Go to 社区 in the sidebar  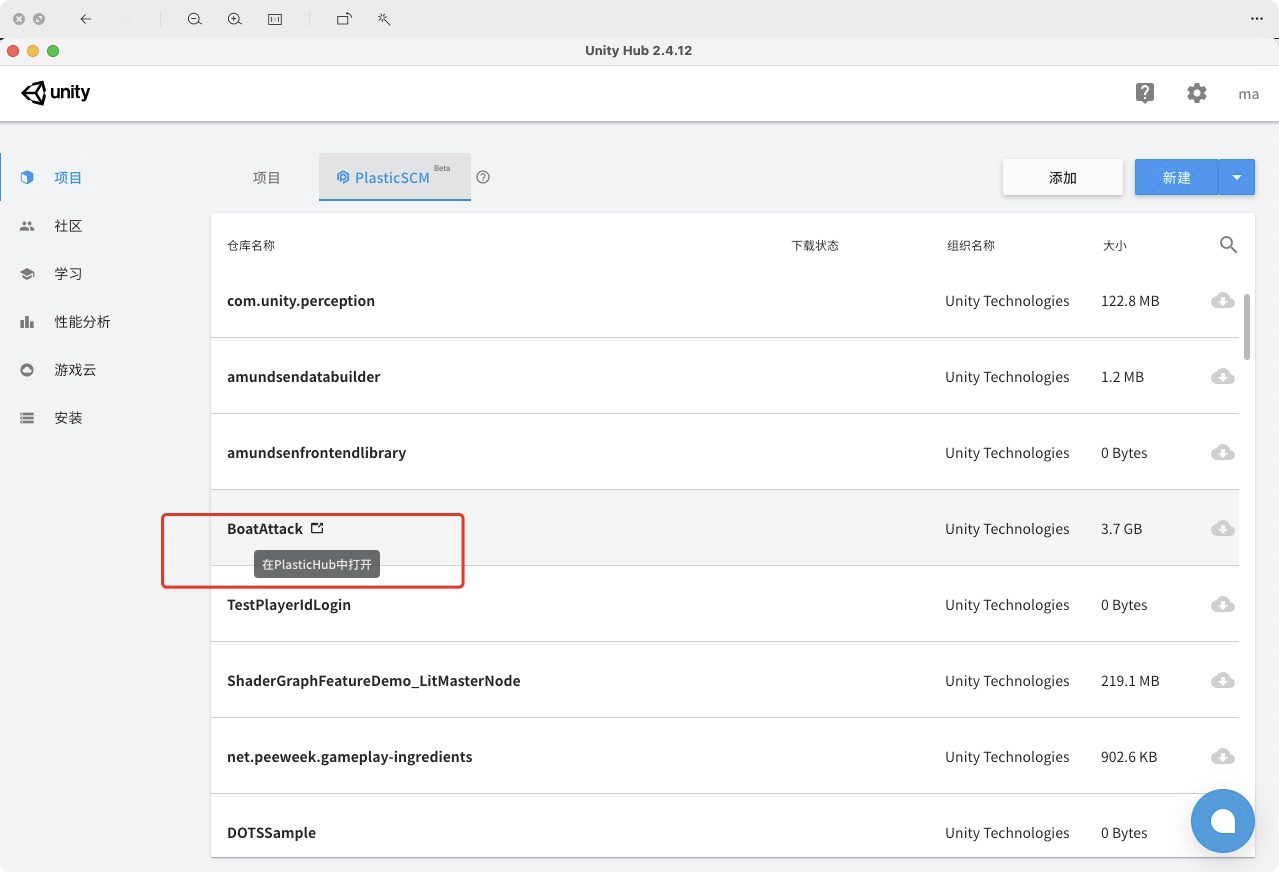pyautogui.click(x=68, y=226)
